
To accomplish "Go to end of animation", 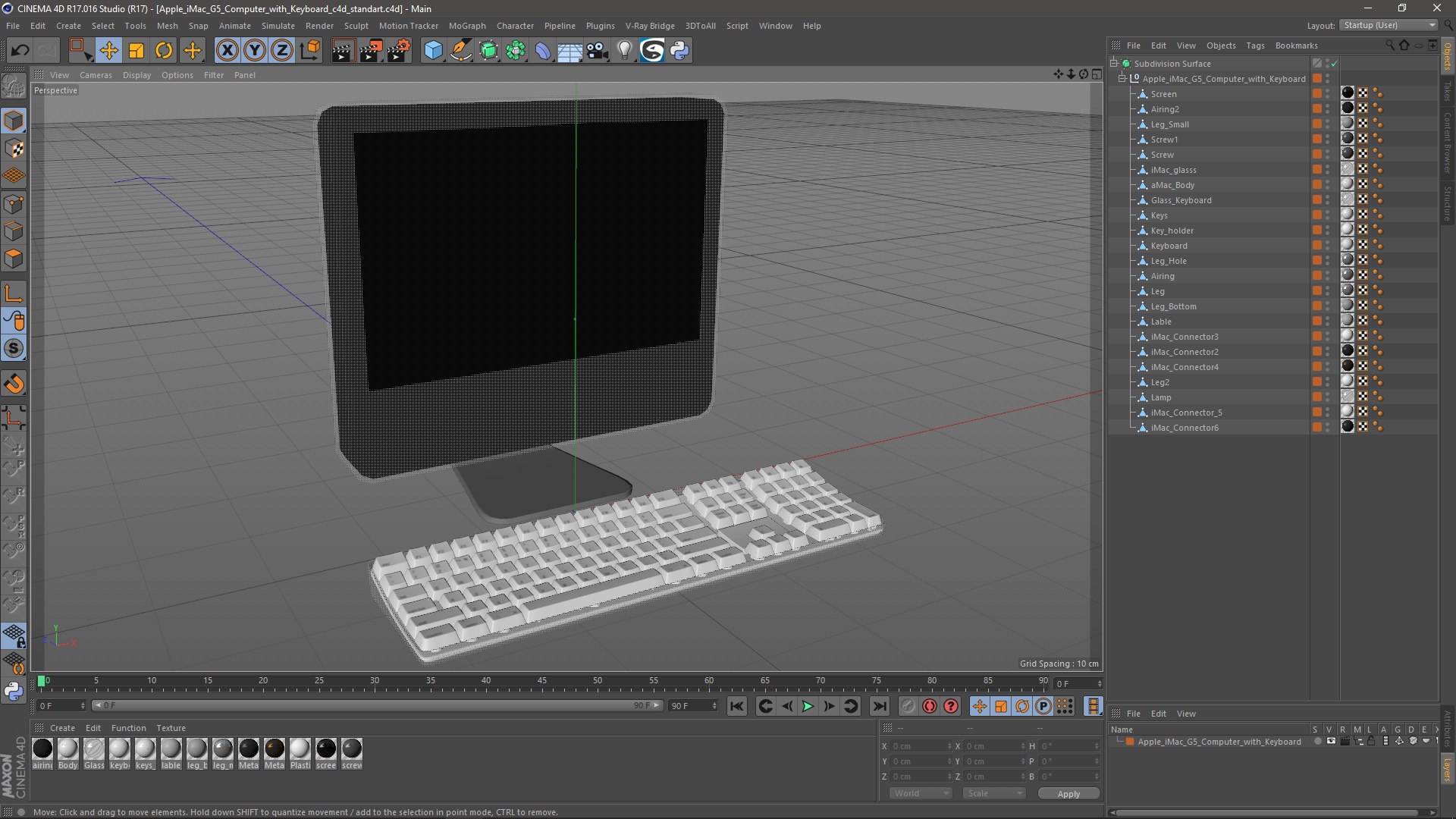I will point(879,707).
